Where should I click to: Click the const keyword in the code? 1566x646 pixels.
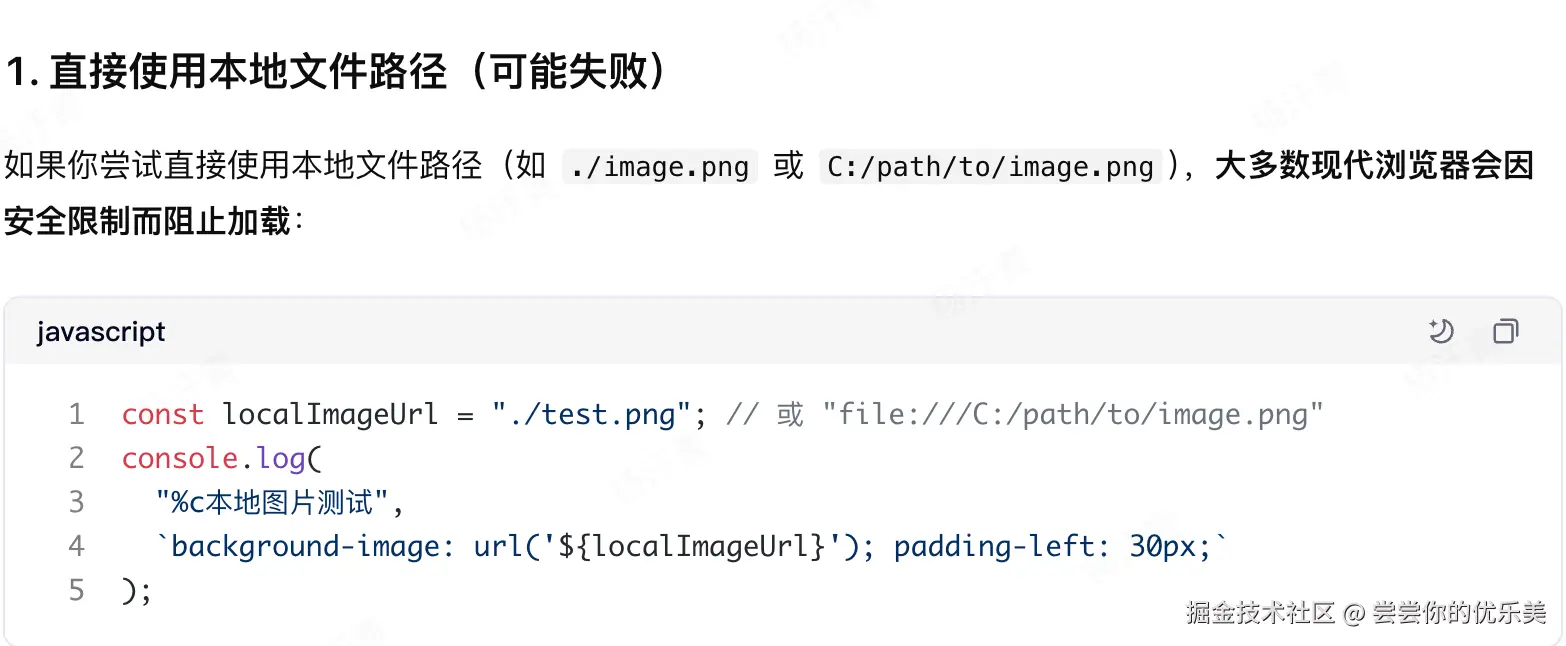coord(162,414)
